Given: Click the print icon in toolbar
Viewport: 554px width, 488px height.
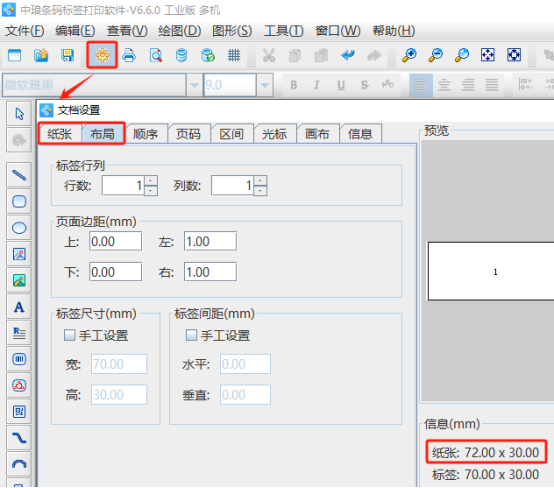Looking at the screenshot, I should click(x=129, y=55).
